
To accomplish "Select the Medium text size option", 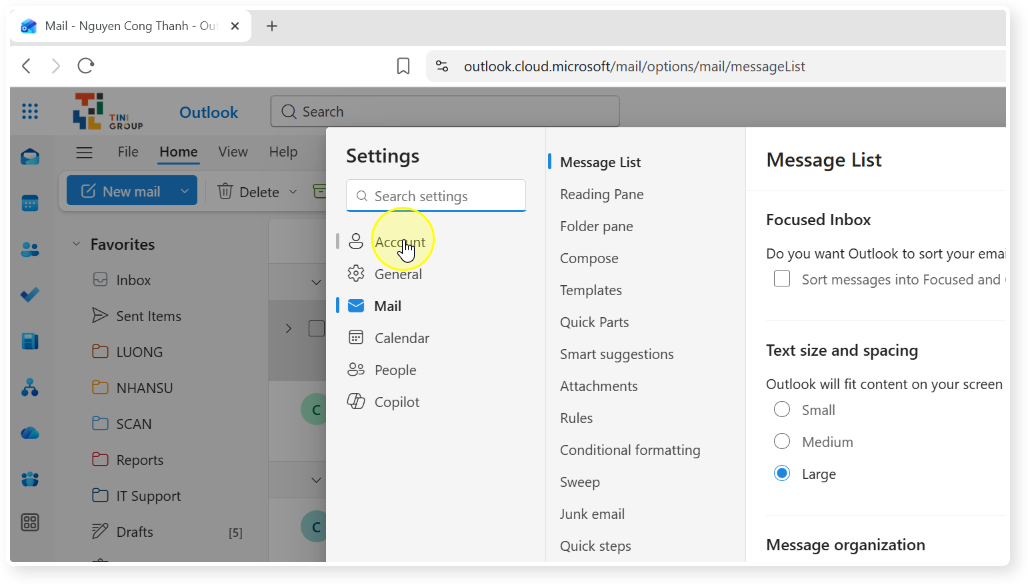I will click(x=781, y=442).
